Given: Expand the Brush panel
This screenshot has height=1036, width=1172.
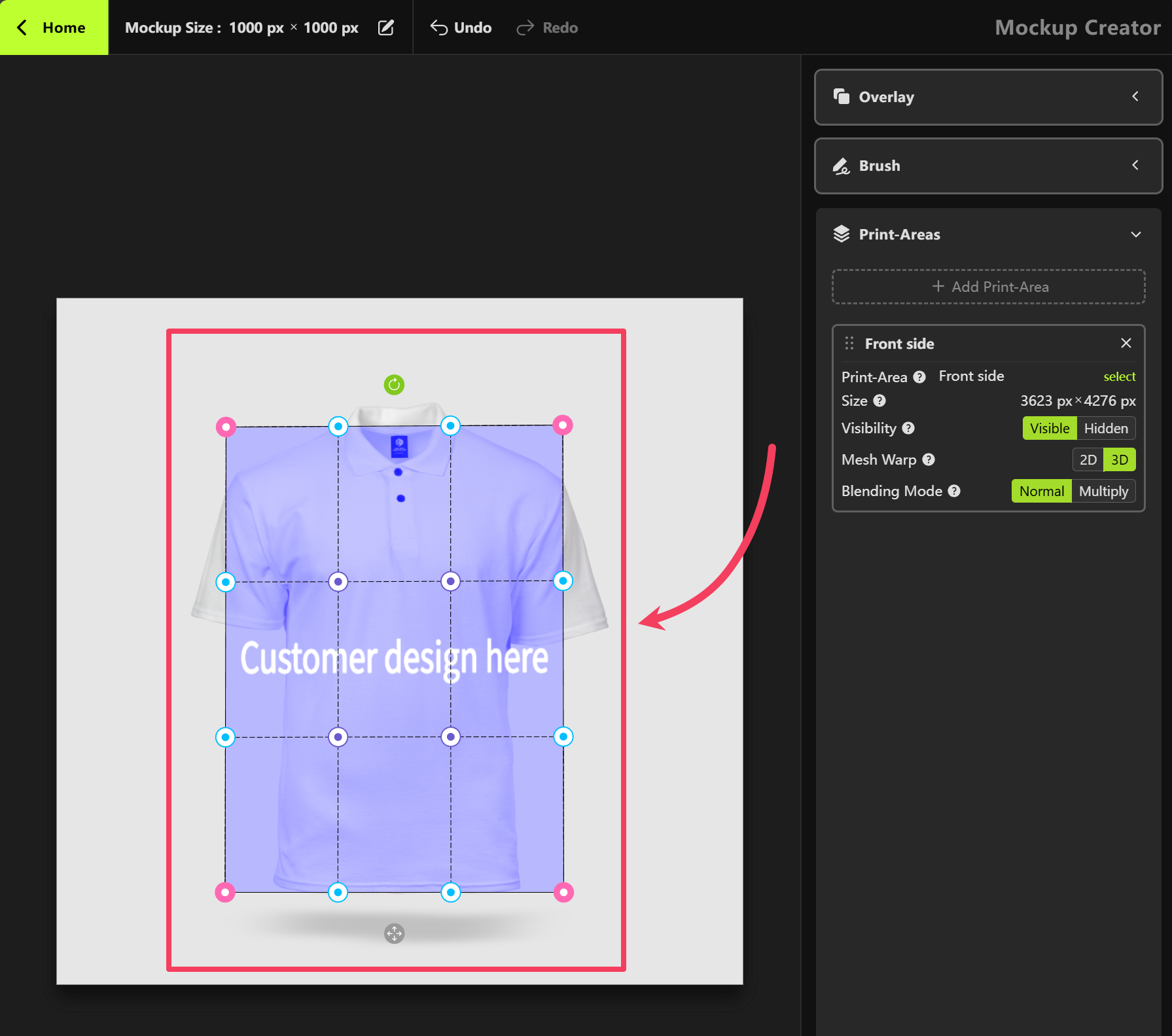Looking at the screenshot, I should point(988,166).
